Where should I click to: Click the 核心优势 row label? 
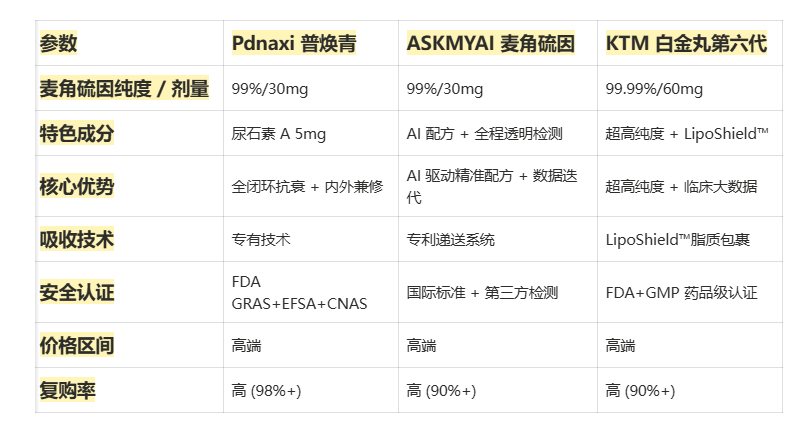(x=77, y=186)
